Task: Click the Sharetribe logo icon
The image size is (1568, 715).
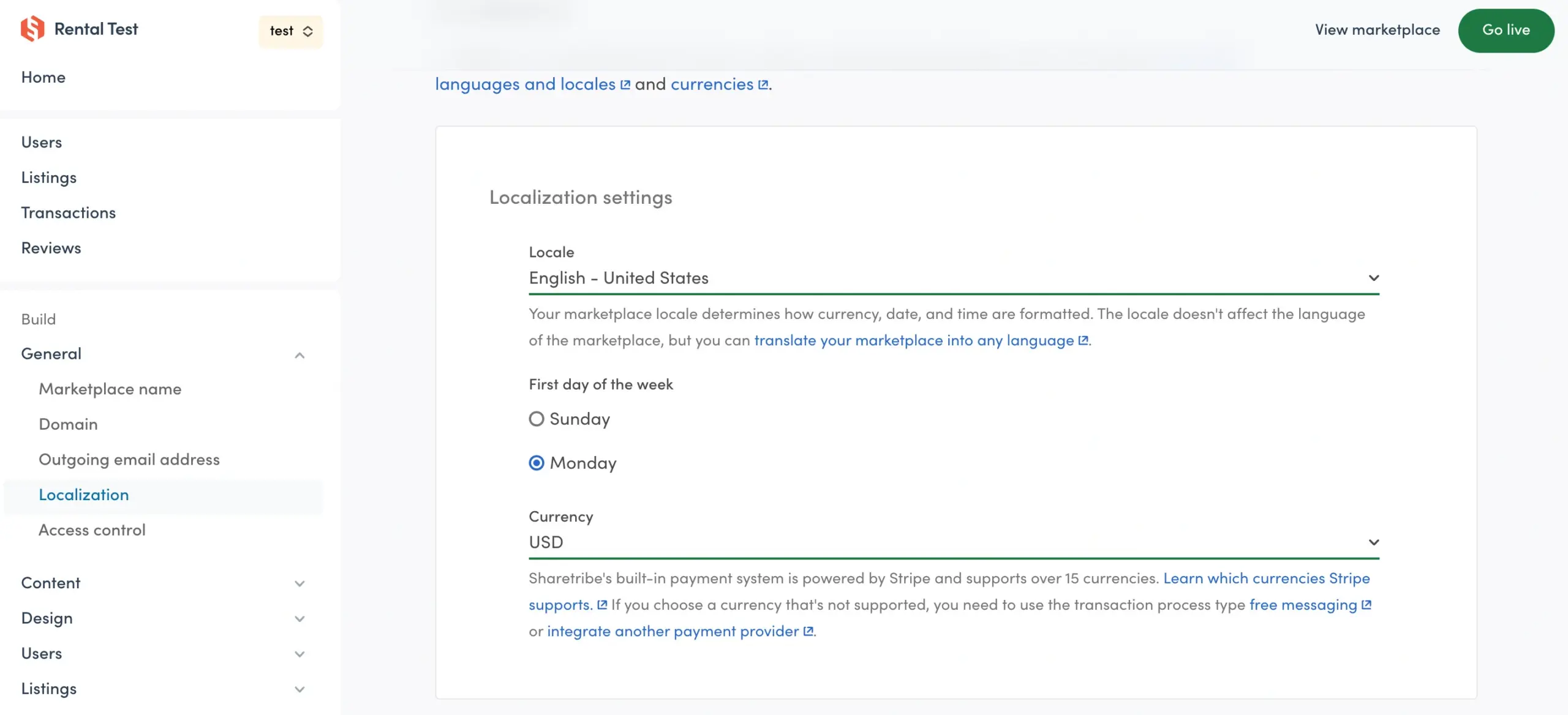Action: click(x=32, y=29)
